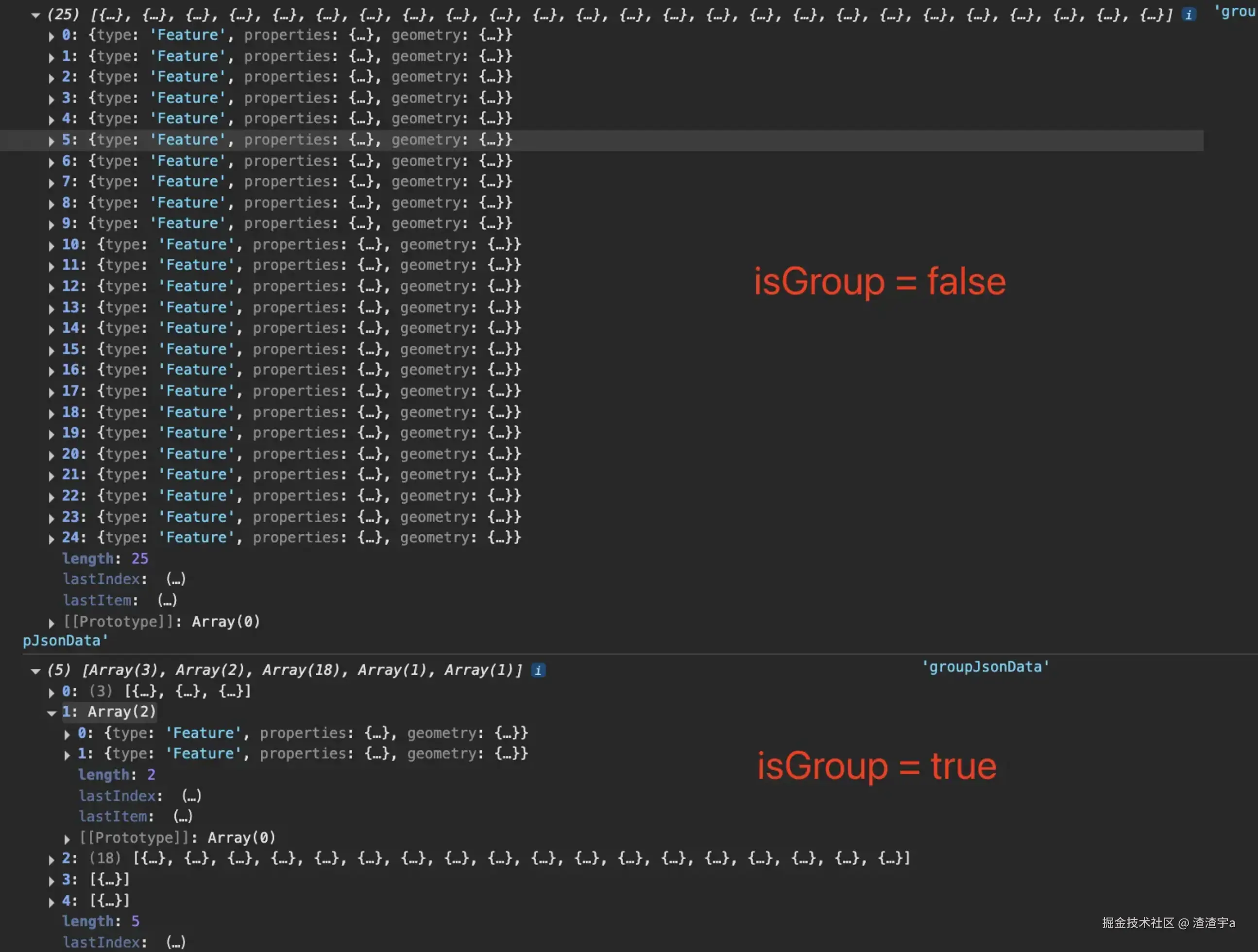Image resolution: width=1258 pixels, height=952 pixels.
Task: Collapse the 5-item groupJsonData array
Action: pos(36,671)
